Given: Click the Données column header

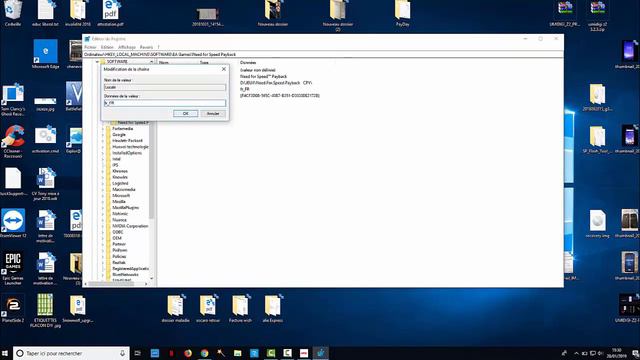Looking at the screenshot, I should click(x=248, y=62).
